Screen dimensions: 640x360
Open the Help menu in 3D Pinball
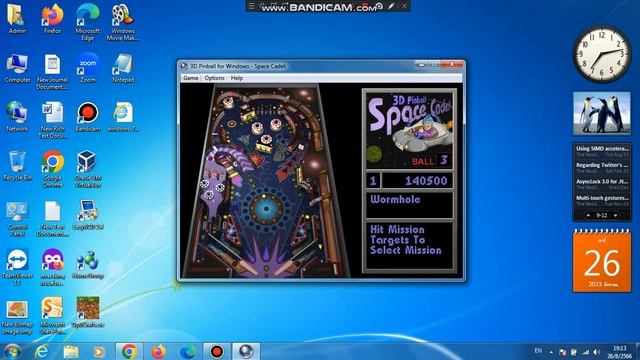tap(237, 78)
